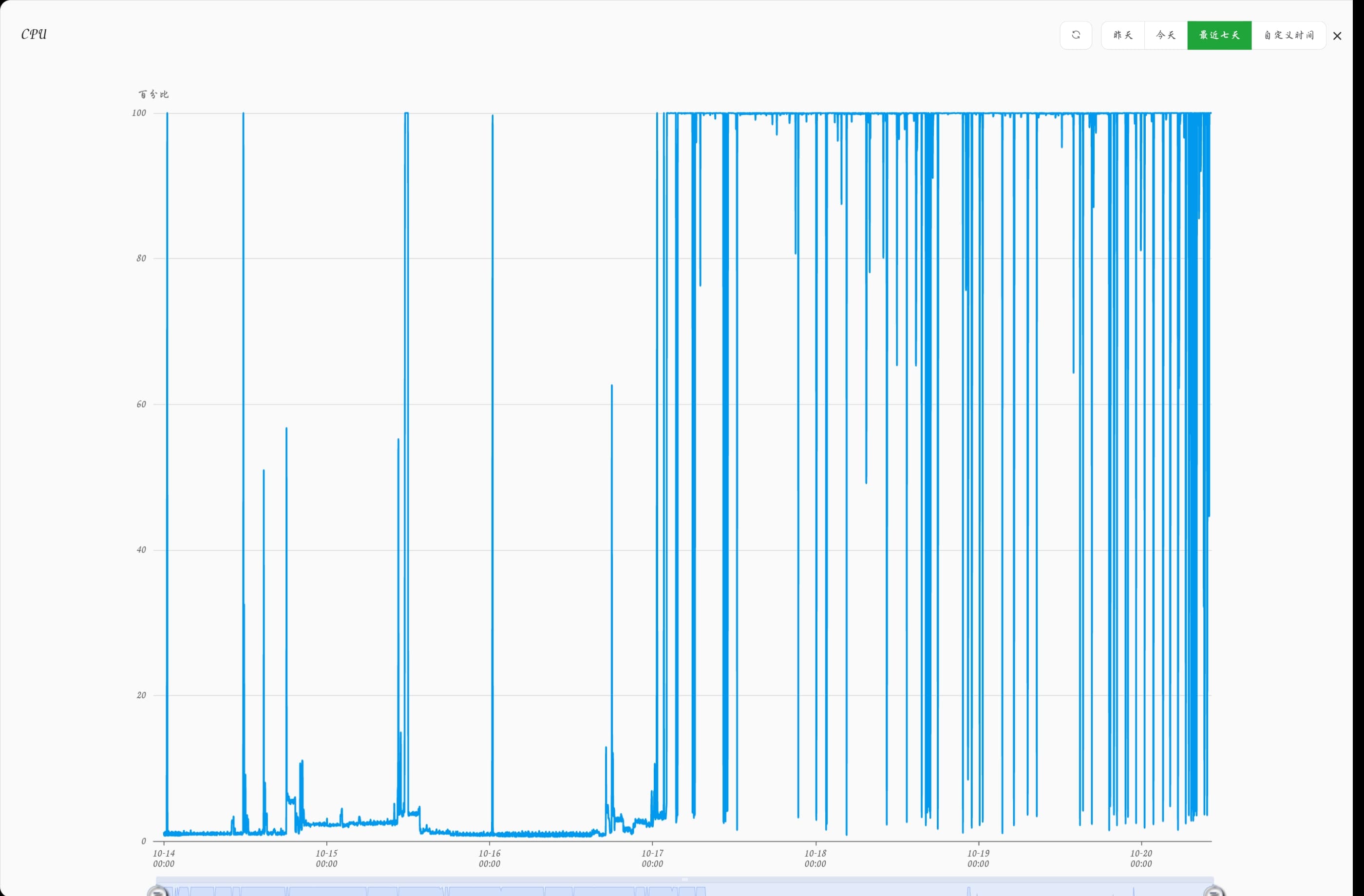The image size is (1364, 896).
Task: Open the 自定义时间 custom time option
Action: point(1288,35)
